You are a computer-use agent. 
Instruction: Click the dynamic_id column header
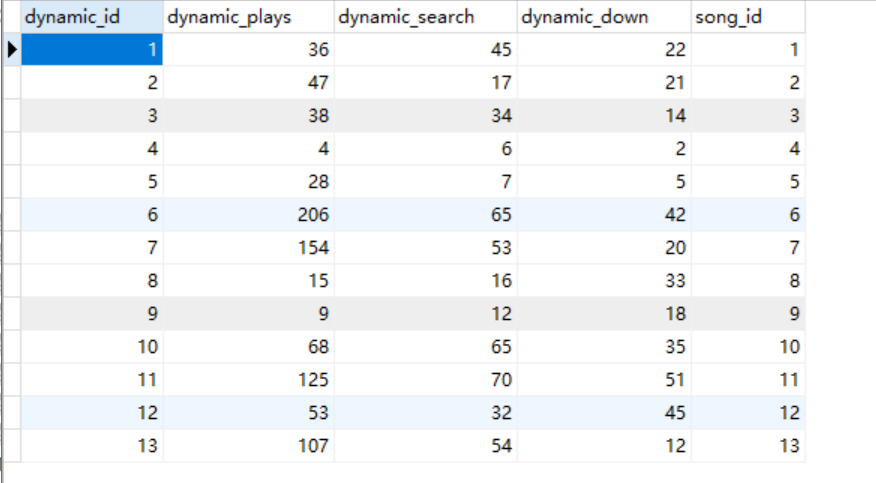[92, 17]
